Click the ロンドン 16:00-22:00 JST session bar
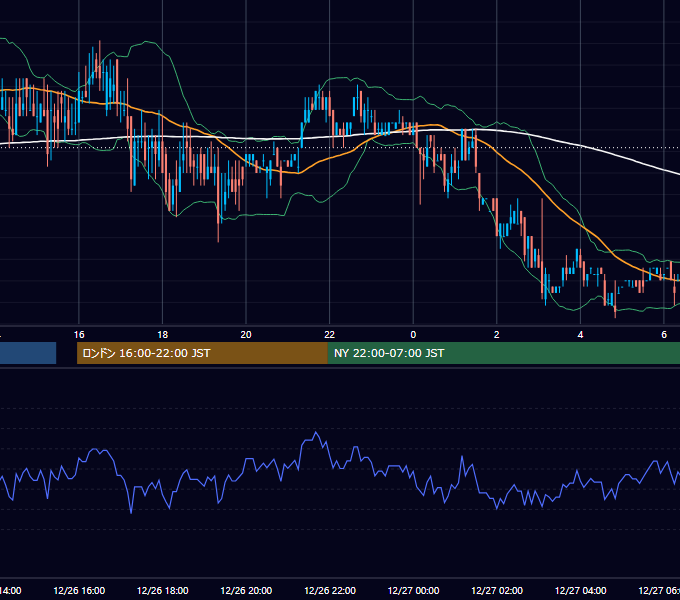The height and width of the screenshot is (600, 680). [x=202, y=353]
